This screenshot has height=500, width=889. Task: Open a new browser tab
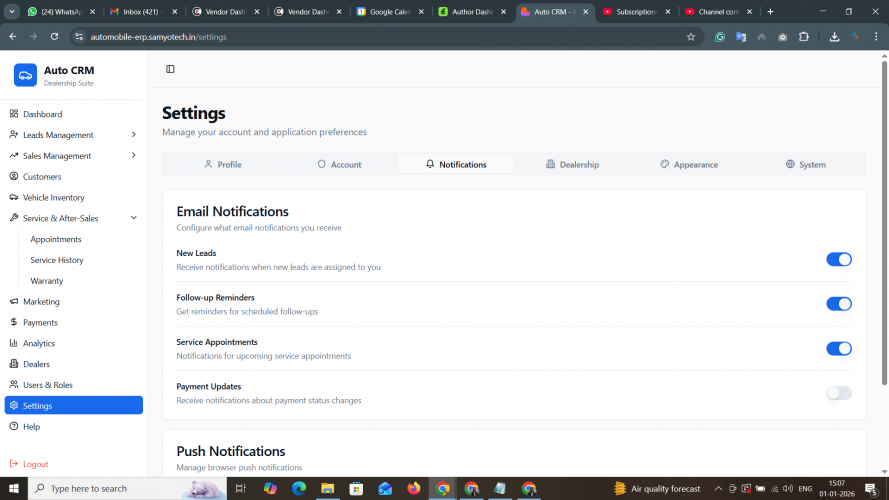pos(770,11)
